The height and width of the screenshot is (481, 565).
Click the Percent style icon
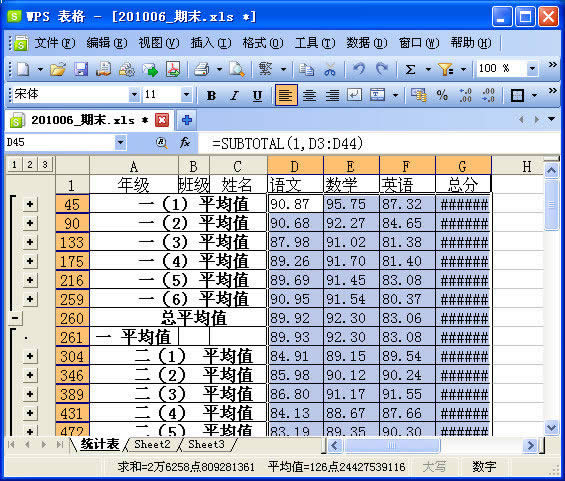point(442,95)
